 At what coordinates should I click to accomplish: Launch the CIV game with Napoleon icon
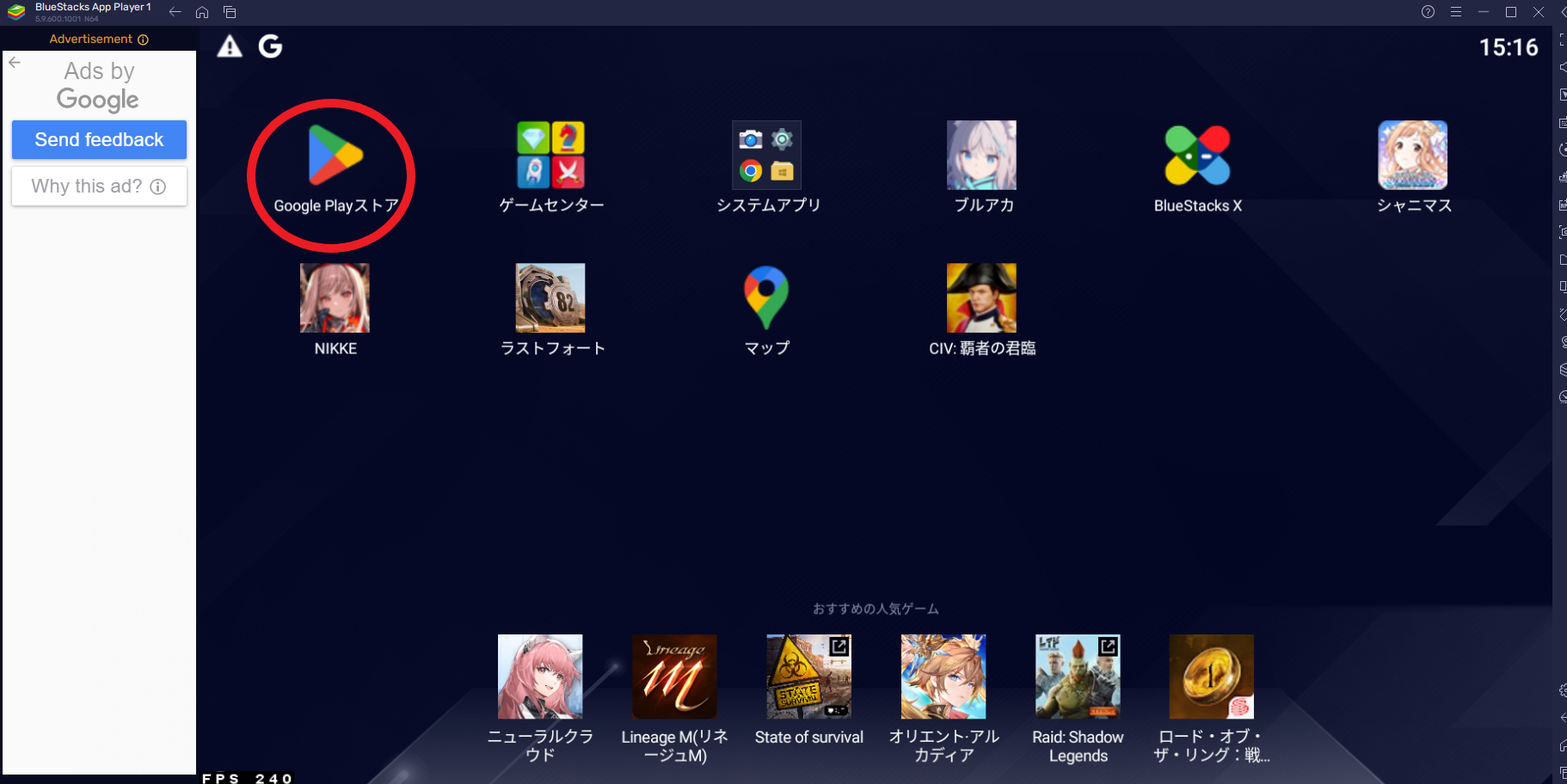coord(981,298)
